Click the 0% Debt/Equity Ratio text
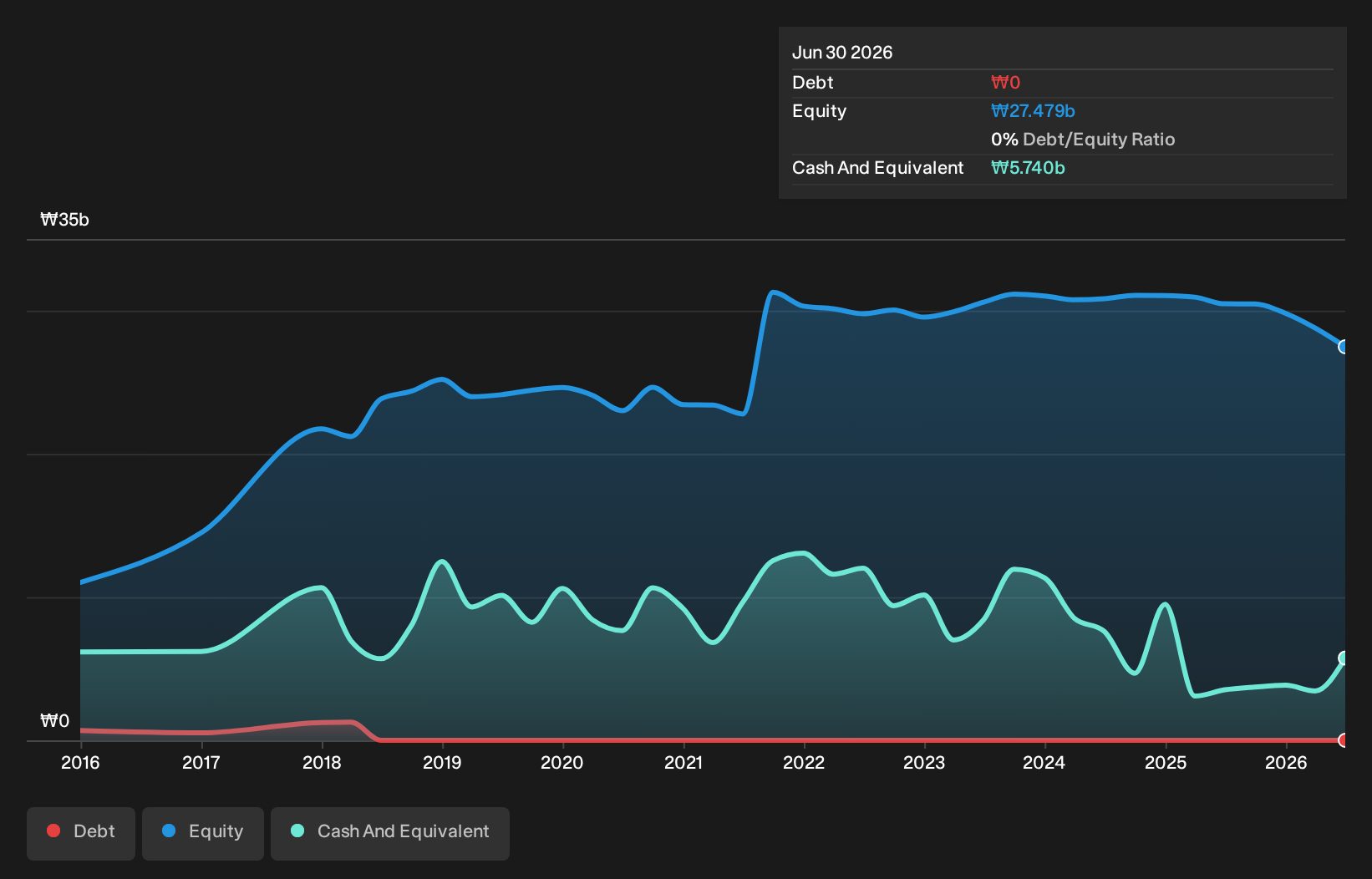Image resolution: width=1372 pixels, height=879 pixels. (1083, 140)
